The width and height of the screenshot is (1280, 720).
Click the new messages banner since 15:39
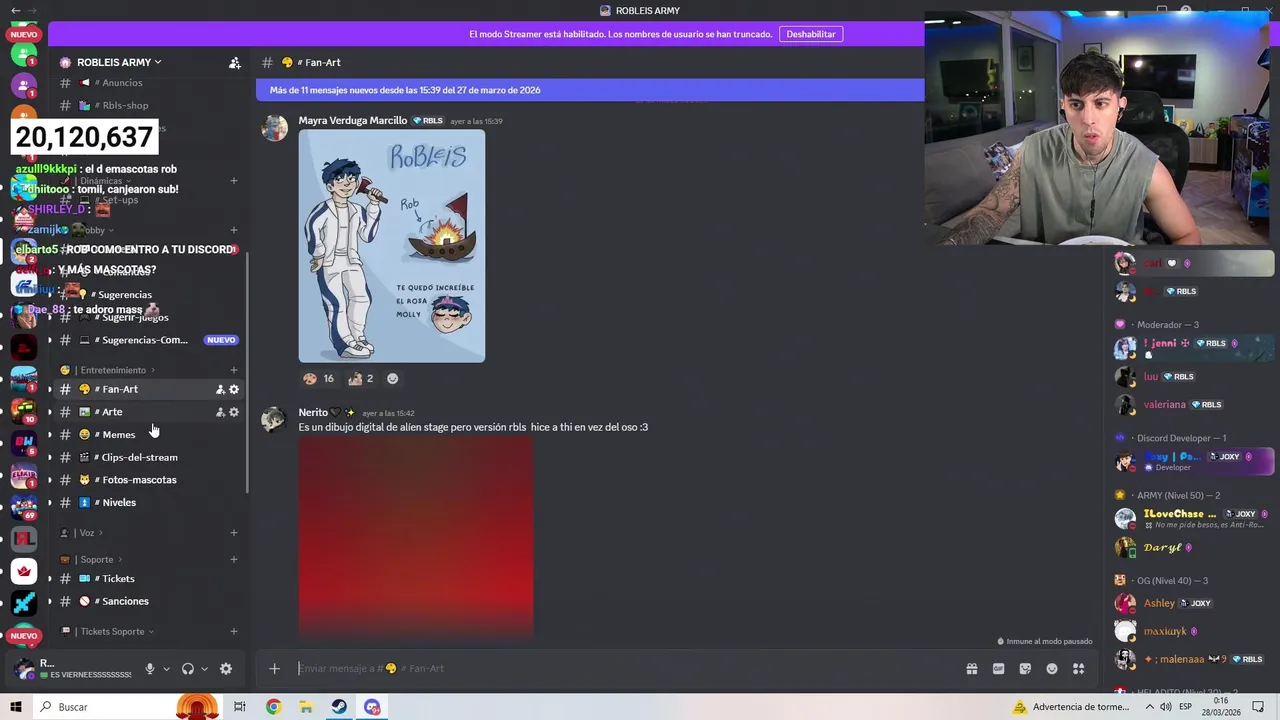590,90
